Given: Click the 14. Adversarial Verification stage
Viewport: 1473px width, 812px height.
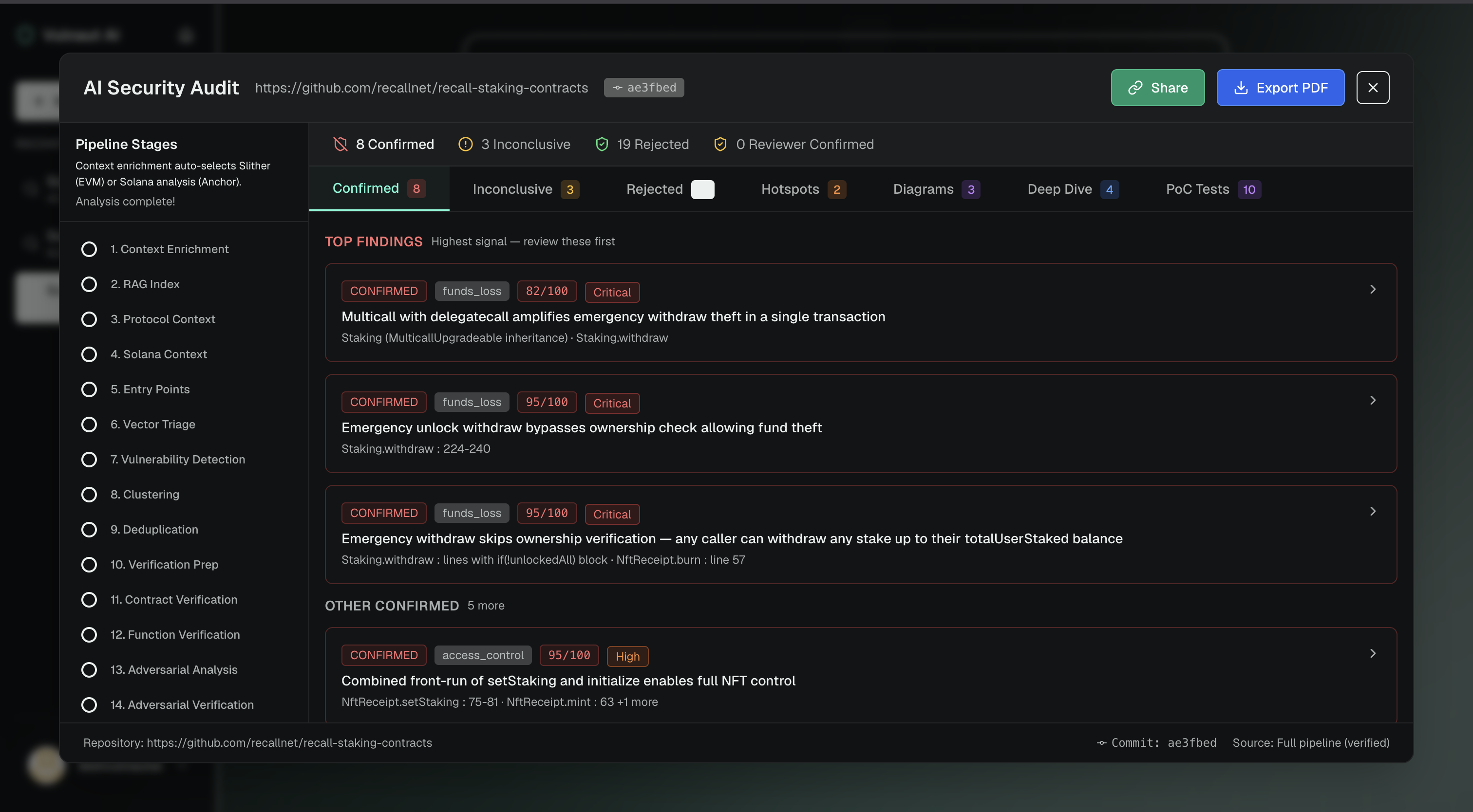Looking at the screenshot, I should pyautogui.click(x=182, y=704).
